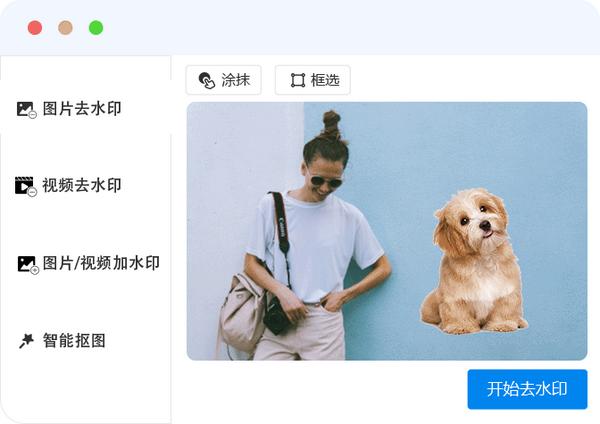
Task: Select the 涂抹 brush tool button
Action: pos(223,80)
